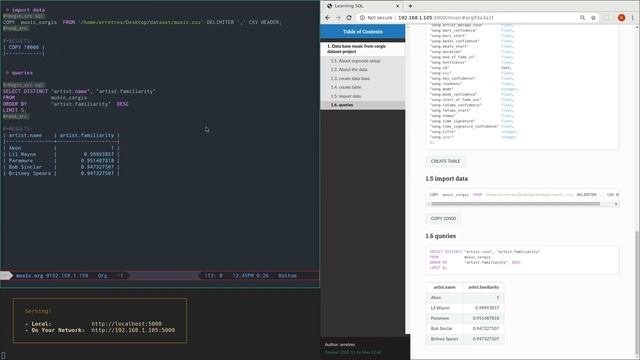Go forward in the browser
The width and height of the screenshot is (640, 360).
[x=338, y=18]
